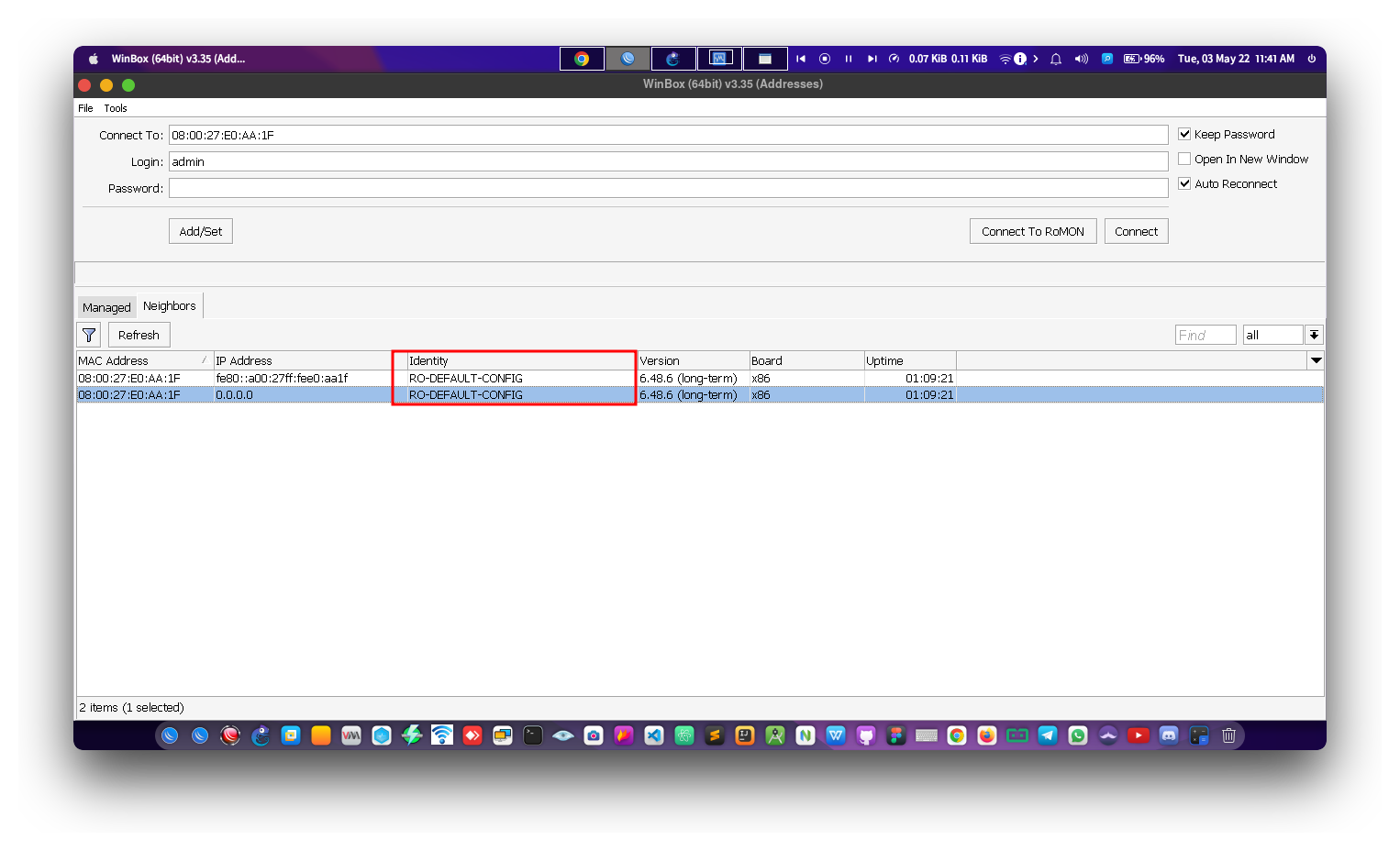Click the notification bell in the menu bar
This screenshot has width=1400, height=851.
(1056, 58)
